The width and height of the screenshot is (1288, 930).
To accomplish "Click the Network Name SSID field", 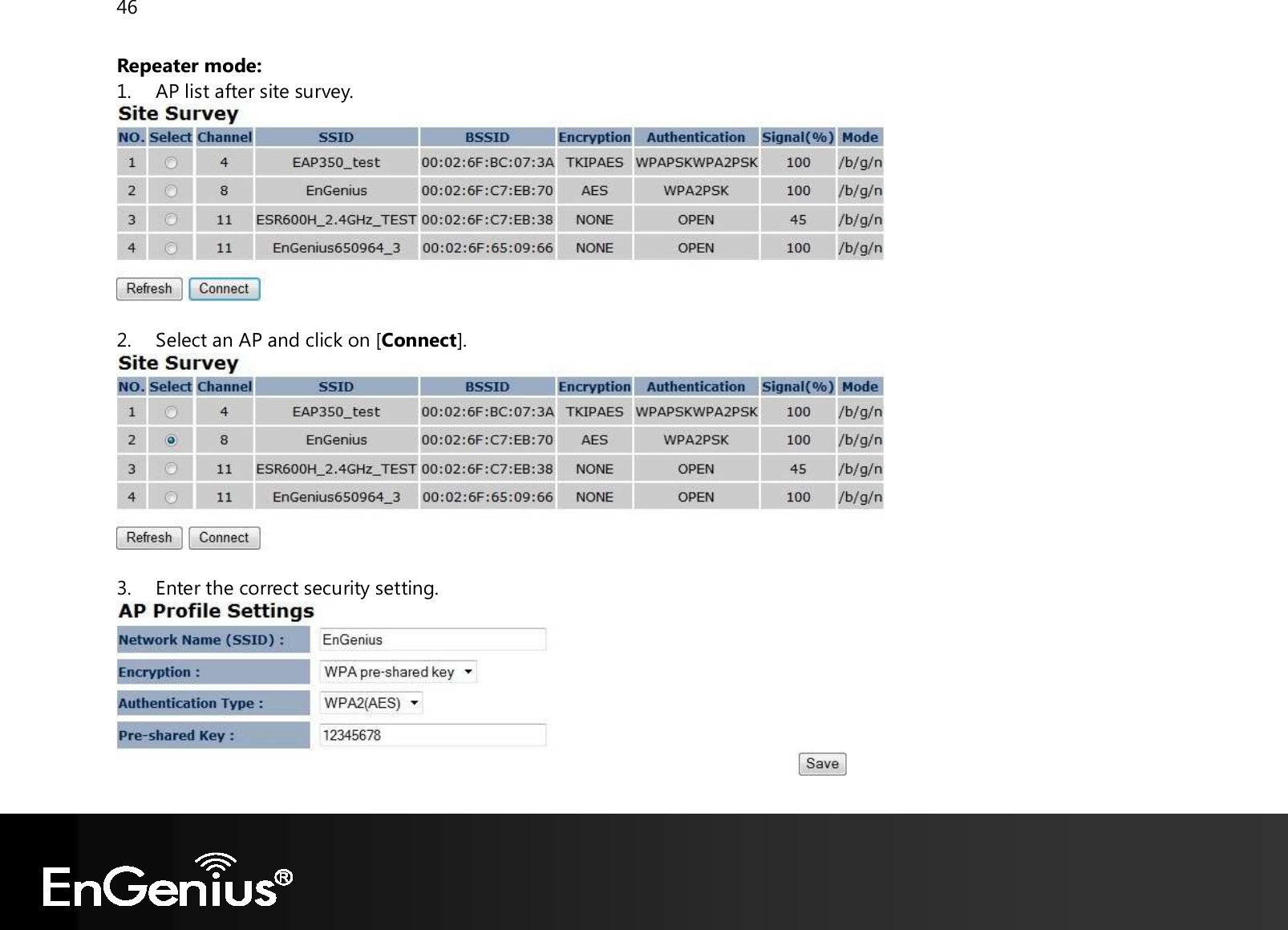I will pyautogui.click(x=433, y=640).
